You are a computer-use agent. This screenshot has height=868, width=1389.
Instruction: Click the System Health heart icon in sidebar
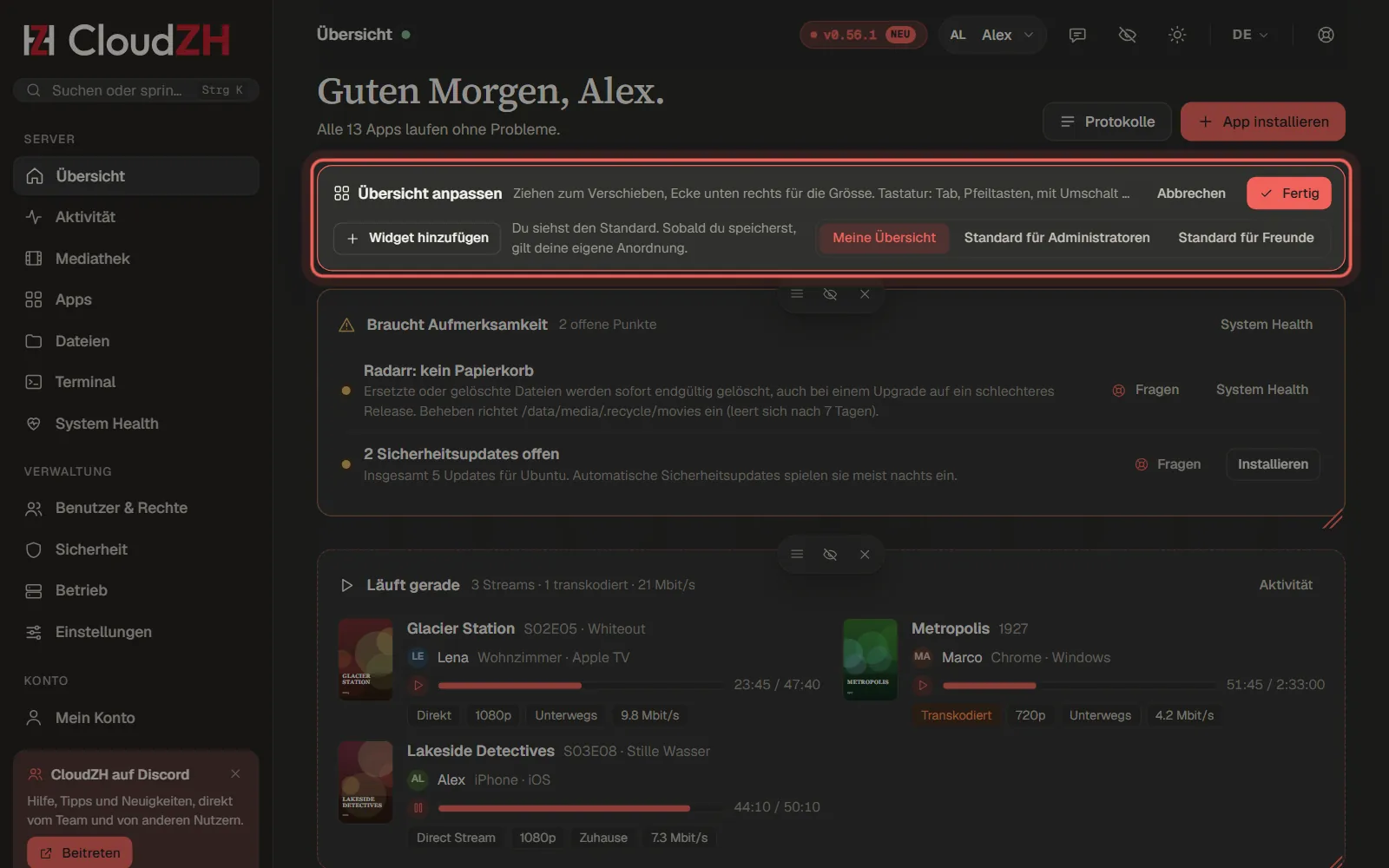tap(34, 424)
